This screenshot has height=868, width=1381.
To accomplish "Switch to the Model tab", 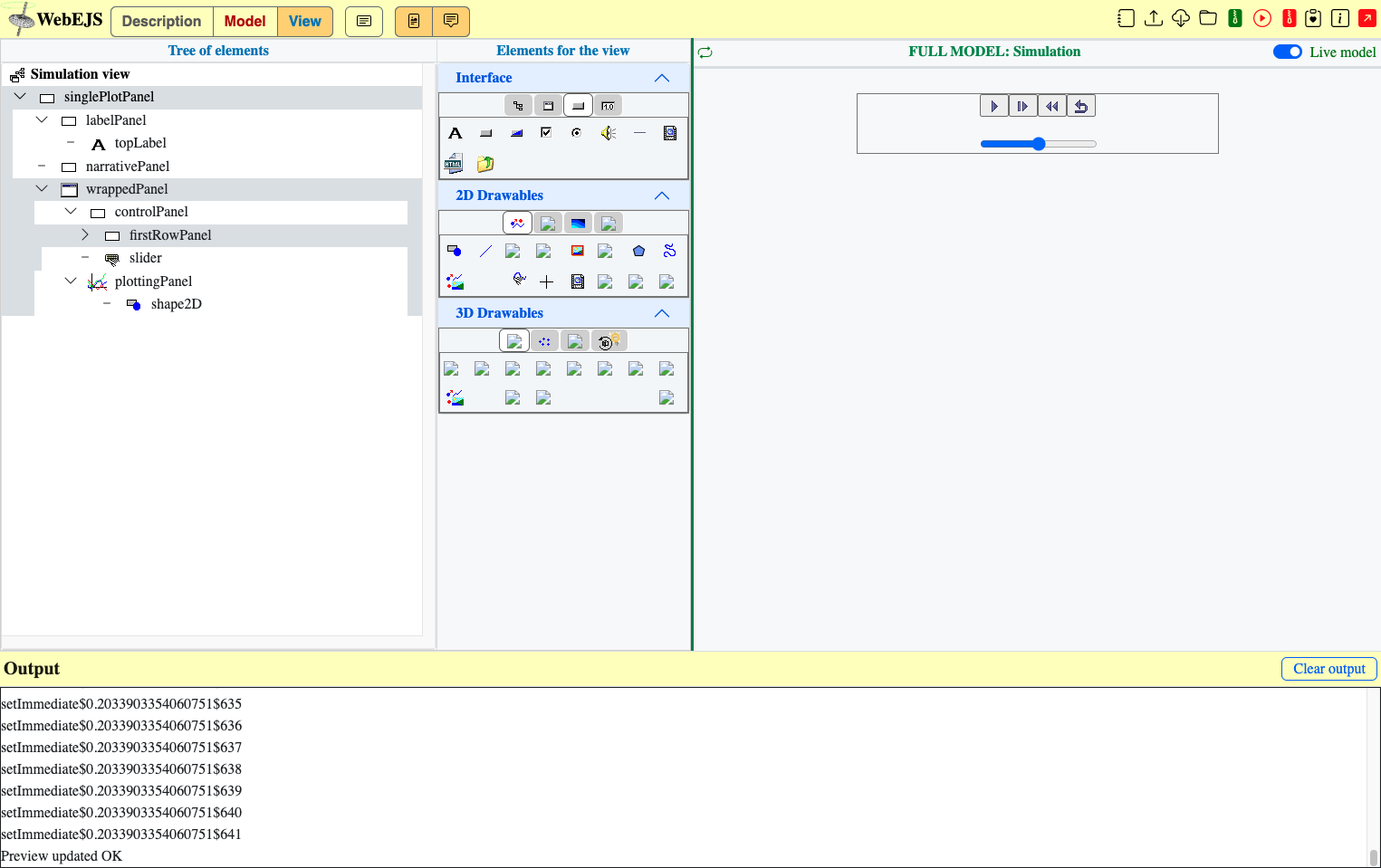I will pos(245,22).
